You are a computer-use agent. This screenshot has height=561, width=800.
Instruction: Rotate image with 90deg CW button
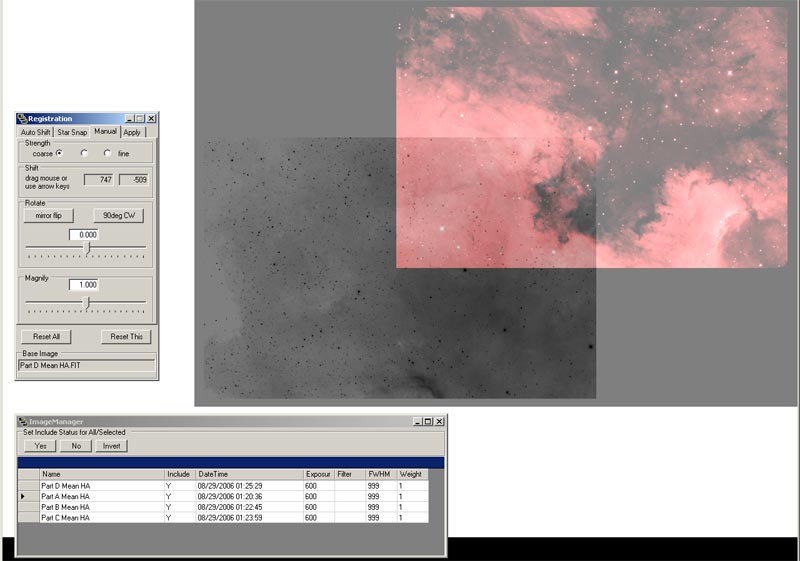tap(120, 215)
